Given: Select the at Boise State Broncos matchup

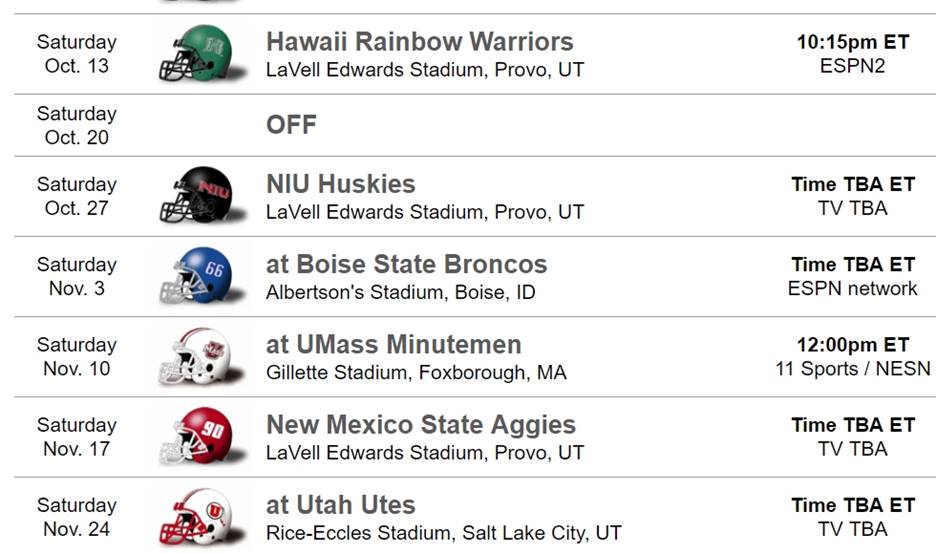Looking at the screenshot, I should [x=406, y=264].
